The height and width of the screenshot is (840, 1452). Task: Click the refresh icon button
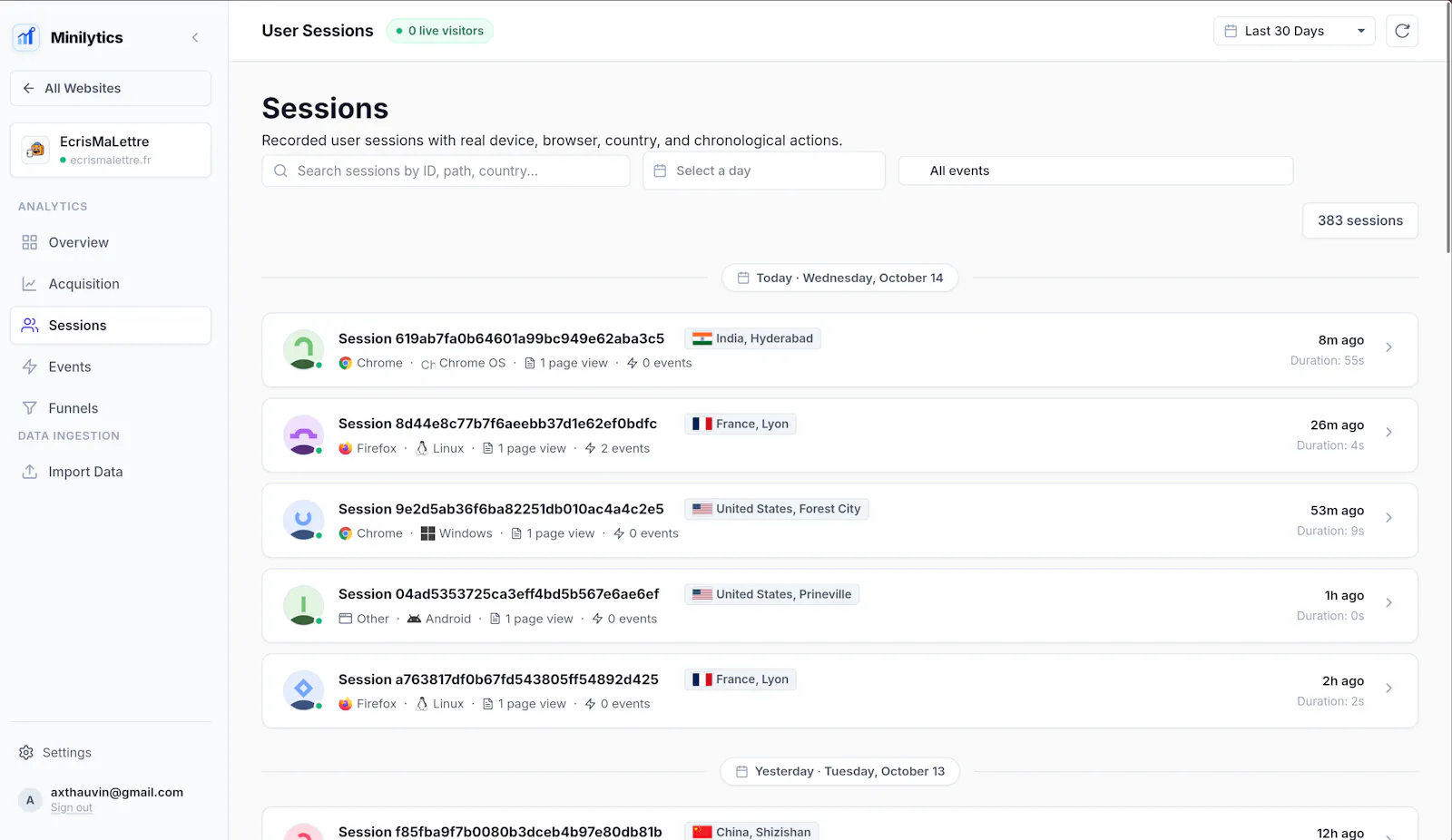tap(1402, 31)
